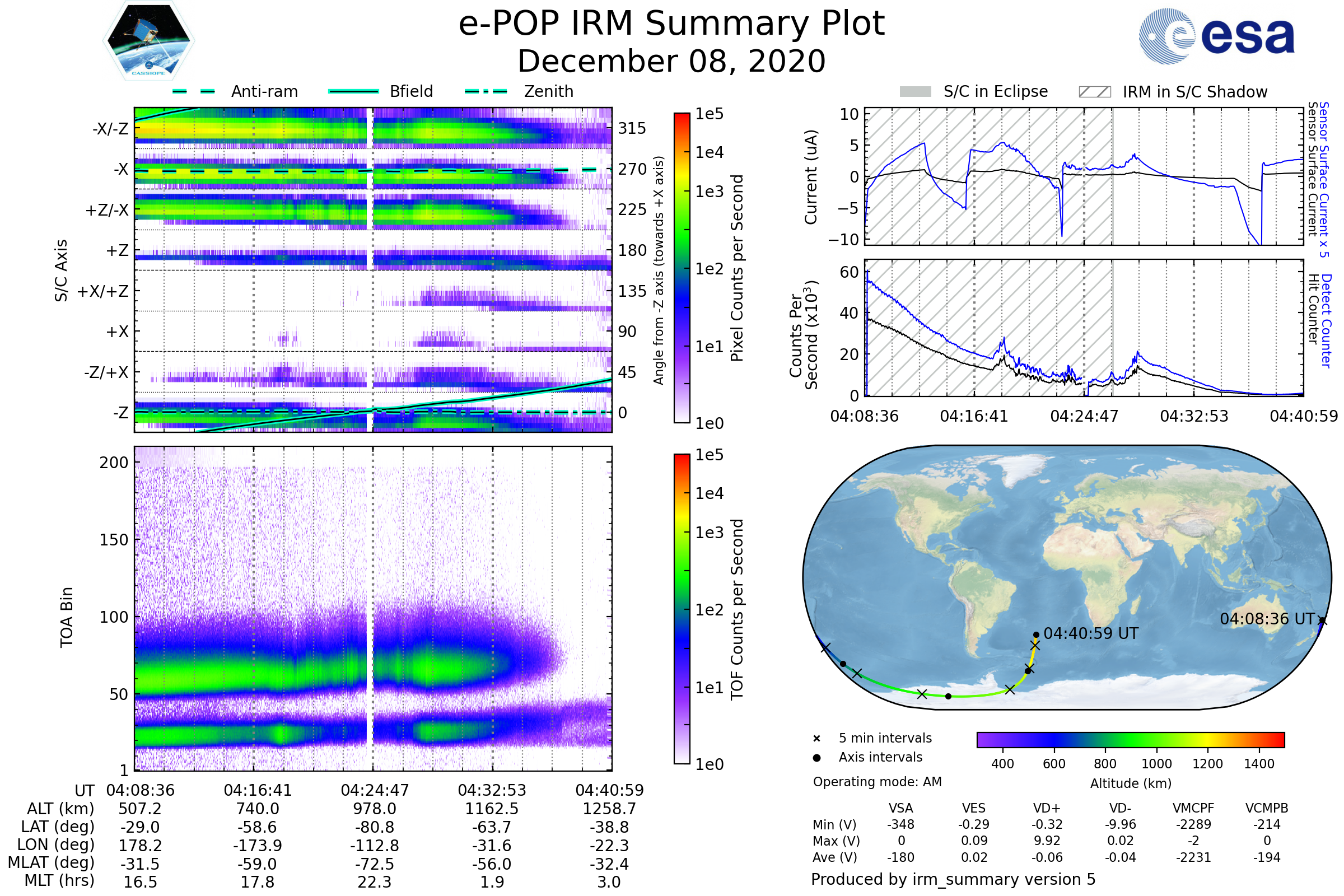
Task: Click the 04:40:59 UT map label
Action: 1090,634
